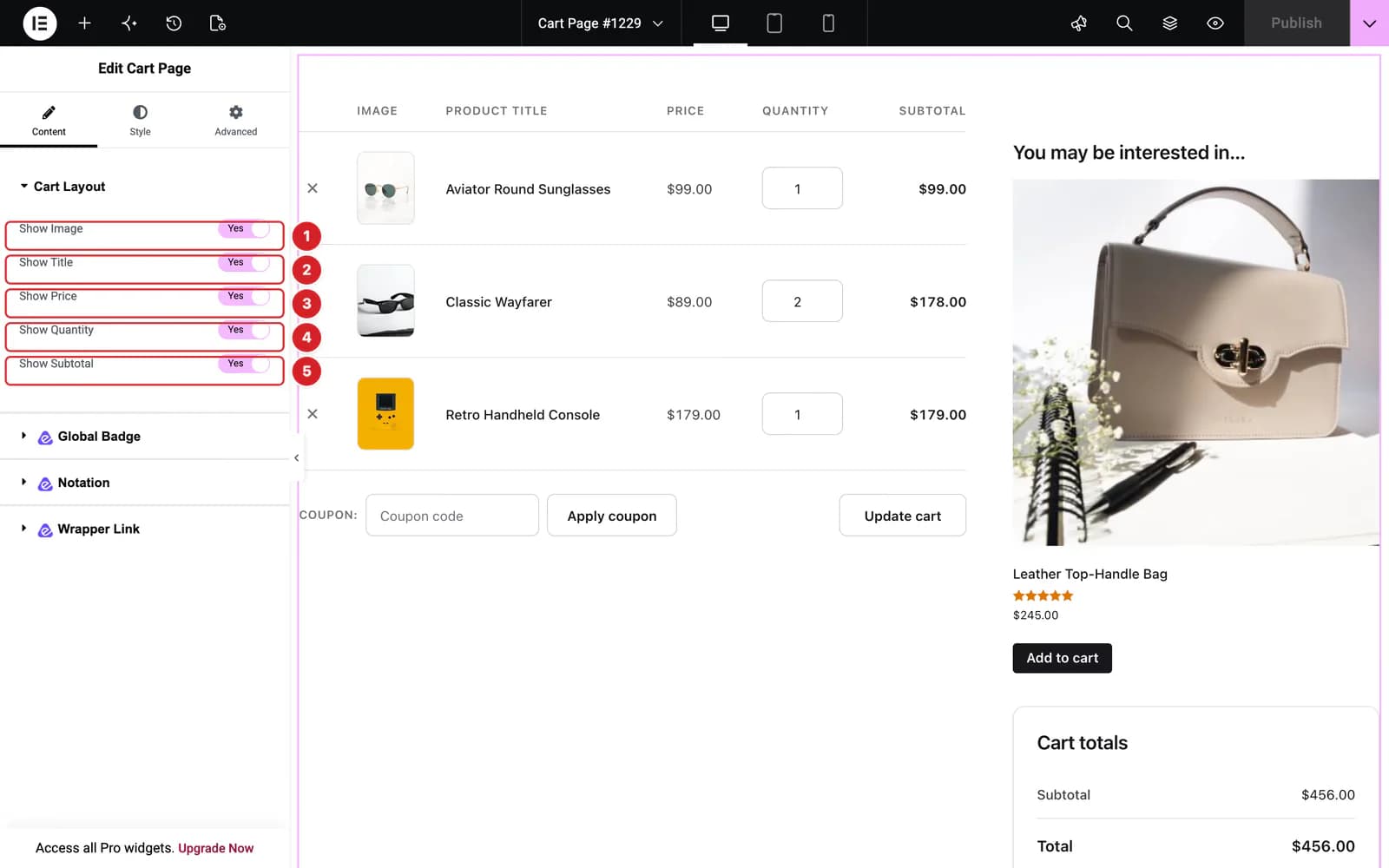
Task: Open the Elementor logo menu
Action: 40,23
